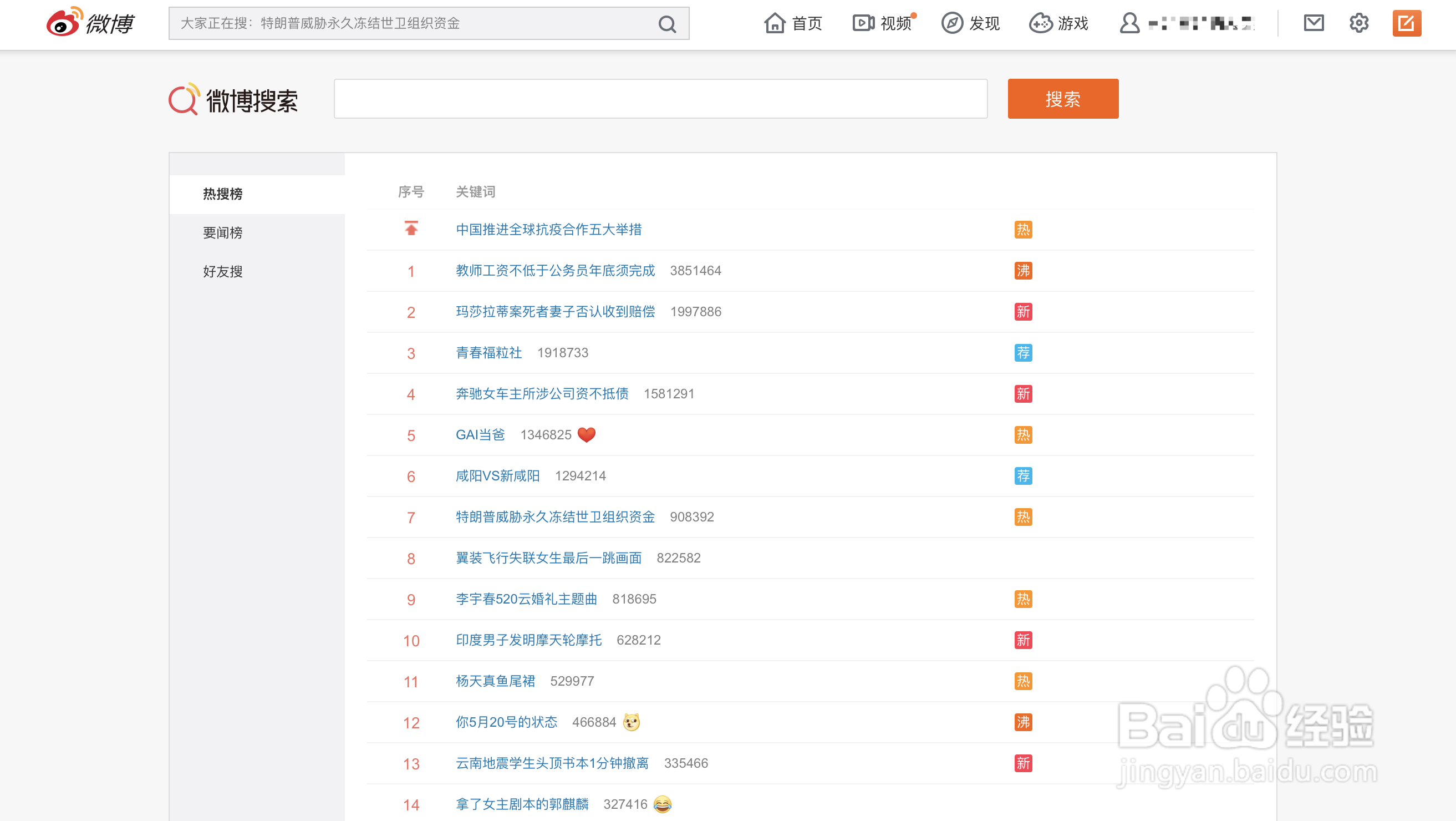Click 热 badge for 特朗普威胁永久冻结世卫组织资金
The width and height of the screenshot is (1456, 821).
coord(1023,517)
